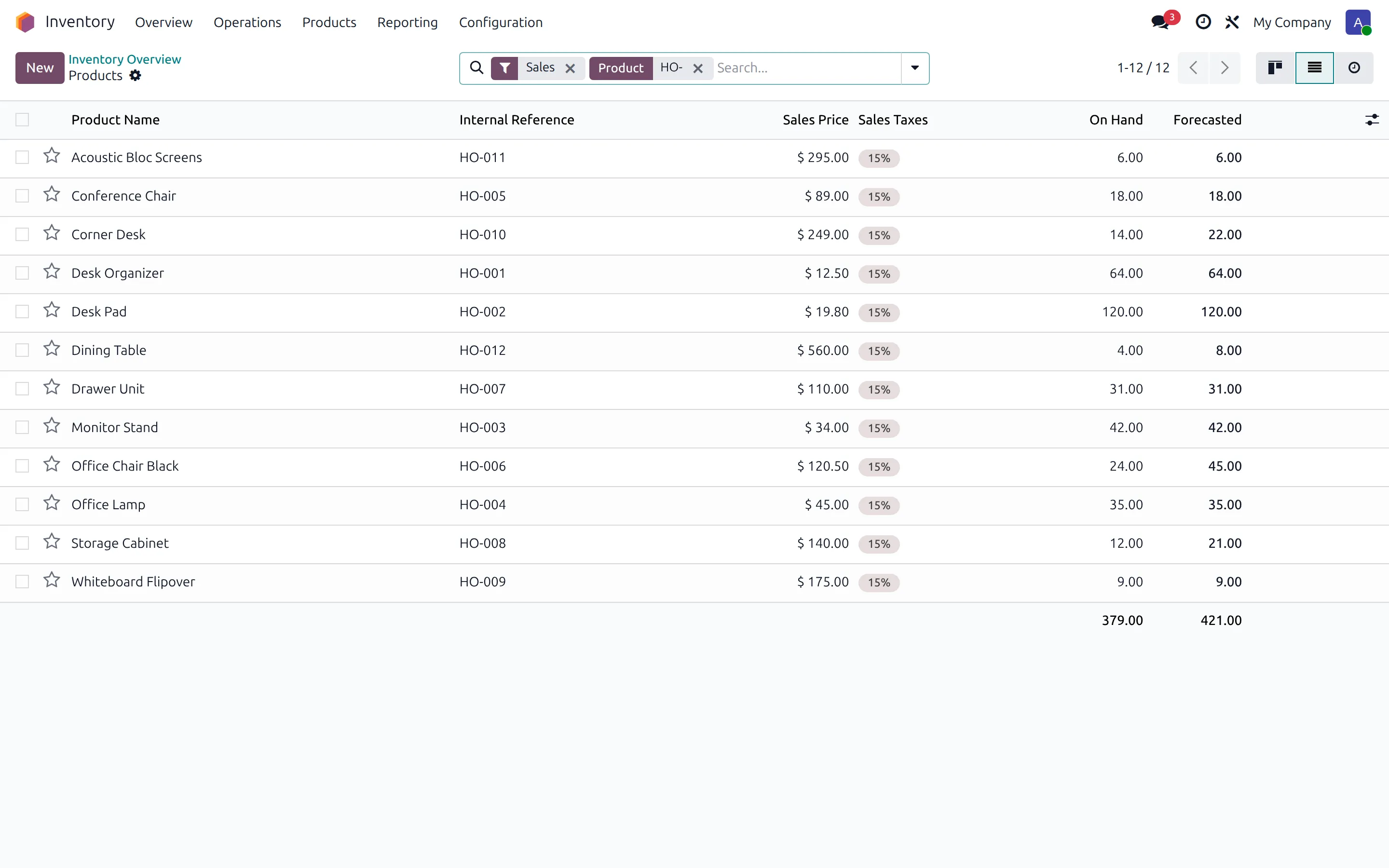Open the activities clock icon

pyautogui.click(x=1203, y=22)
